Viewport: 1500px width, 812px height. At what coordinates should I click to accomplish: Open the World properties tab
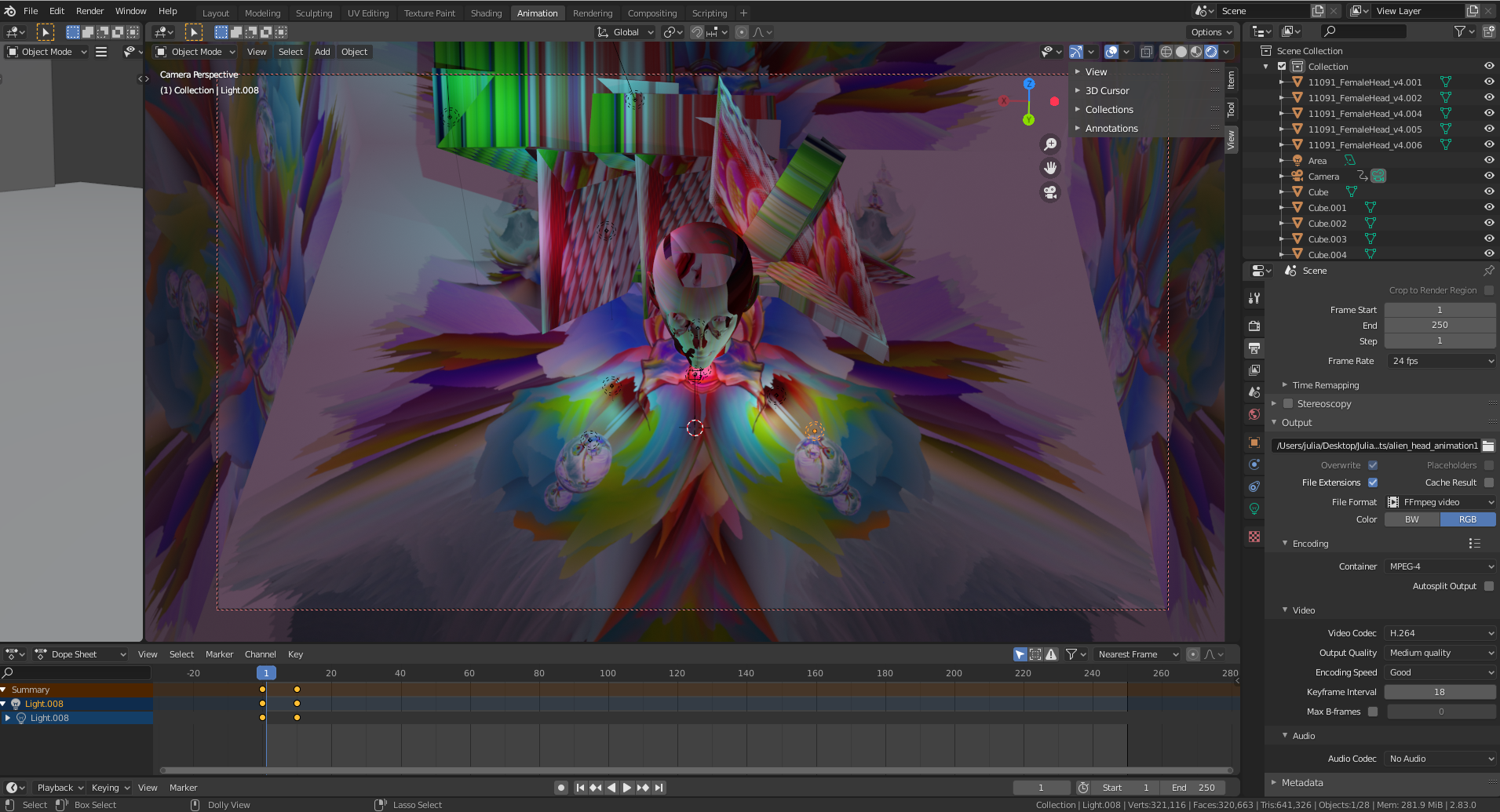tap(1254, 413)
